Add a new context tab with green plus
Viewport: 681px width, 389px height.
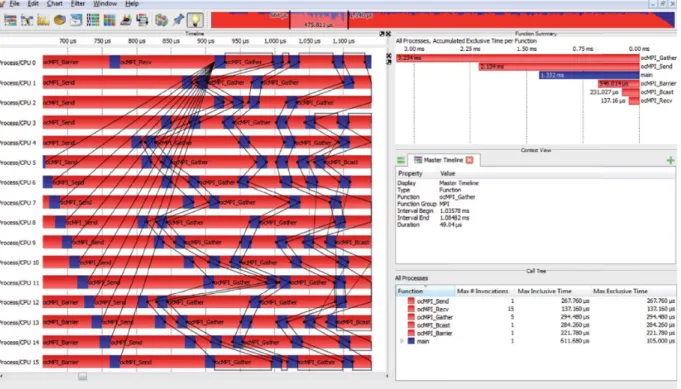coord(671,160)
